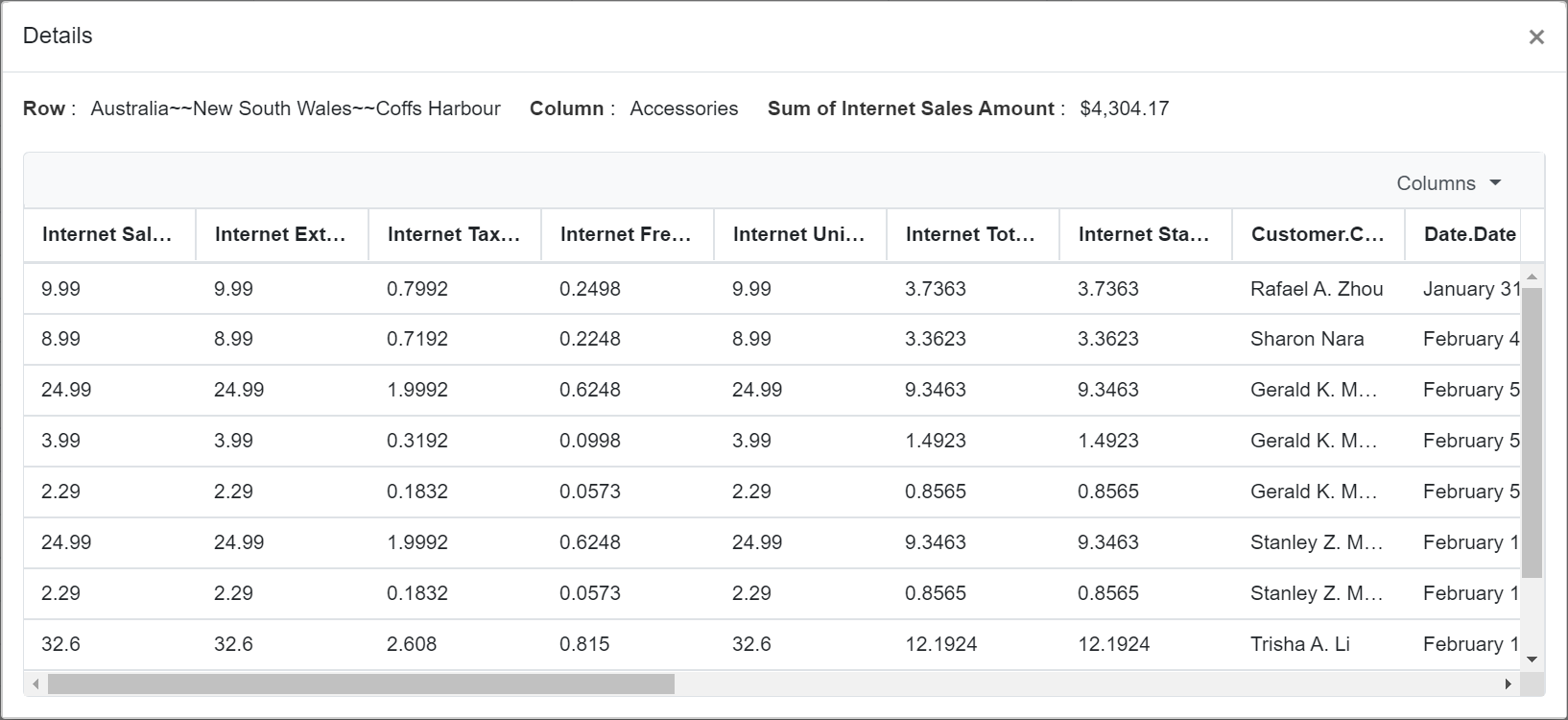Viewport: 1568px width, 720px height.
Task: Click the 0.2248 freight cell
Action: click(x=628, y=339)
